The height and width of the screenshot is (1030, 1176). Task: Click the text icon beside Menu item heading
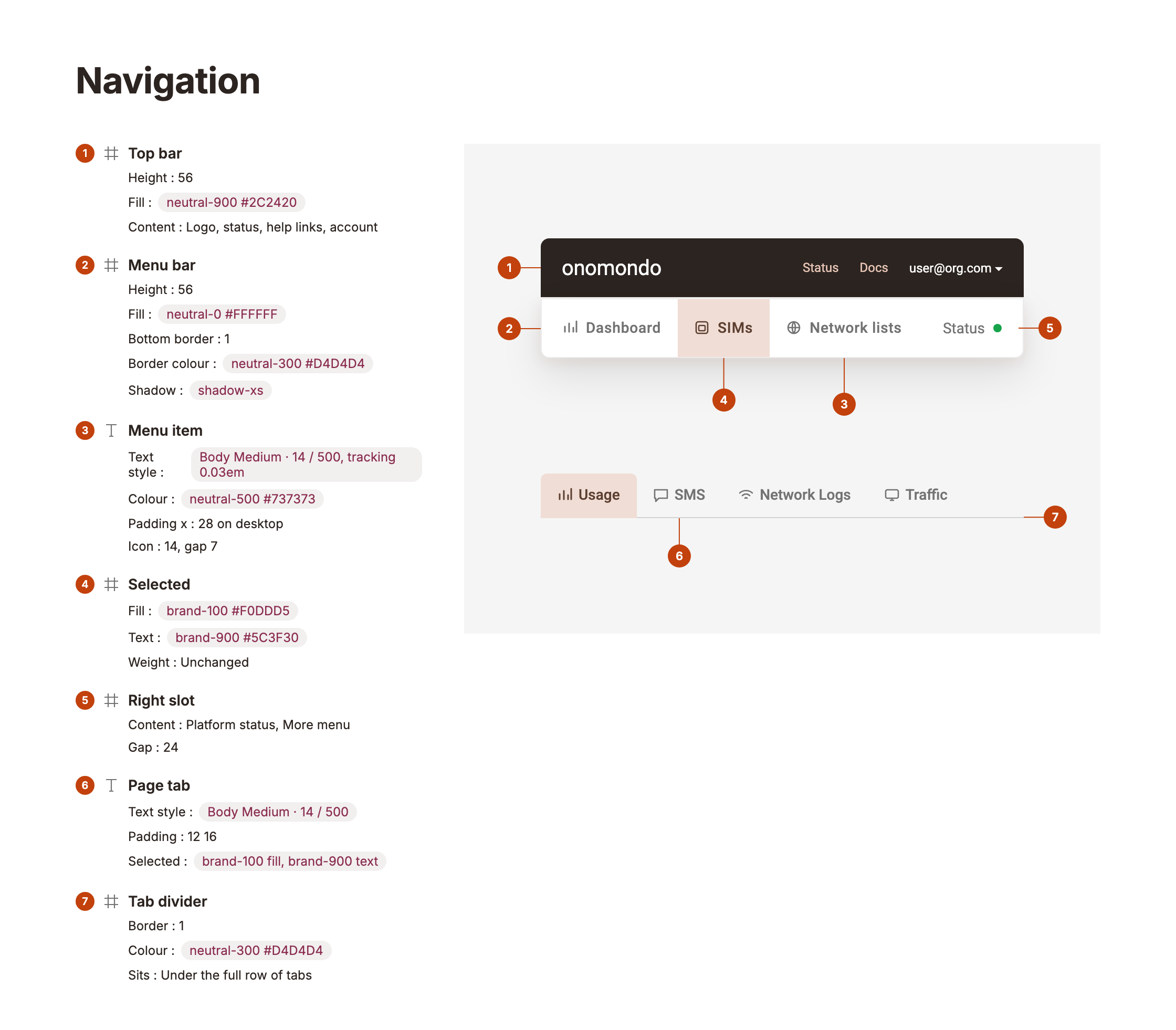pyautogui.click(x=111, y=430)
